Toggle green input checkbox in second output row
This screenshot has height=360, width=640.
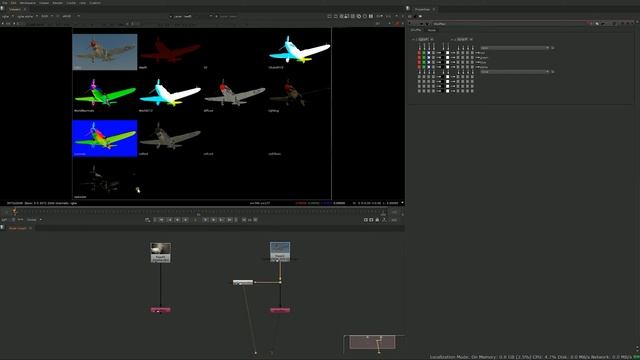point(424,58)
